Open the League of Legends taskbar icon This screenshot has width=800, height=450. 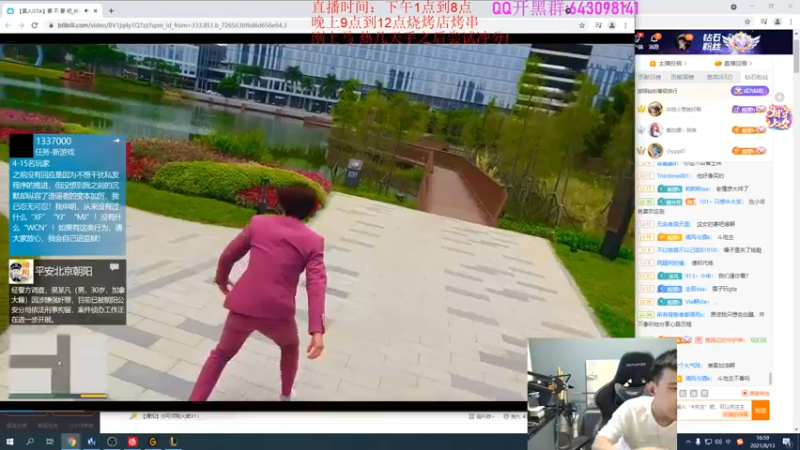click(173, 442)
